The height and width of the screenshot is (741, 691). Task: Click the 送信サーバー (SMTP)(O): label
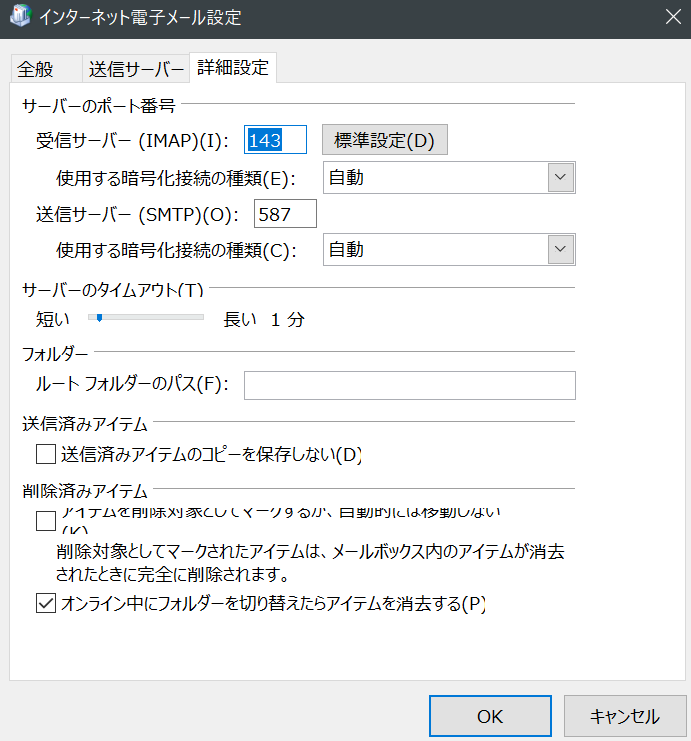pyautogui.click(x=137, y=215)
